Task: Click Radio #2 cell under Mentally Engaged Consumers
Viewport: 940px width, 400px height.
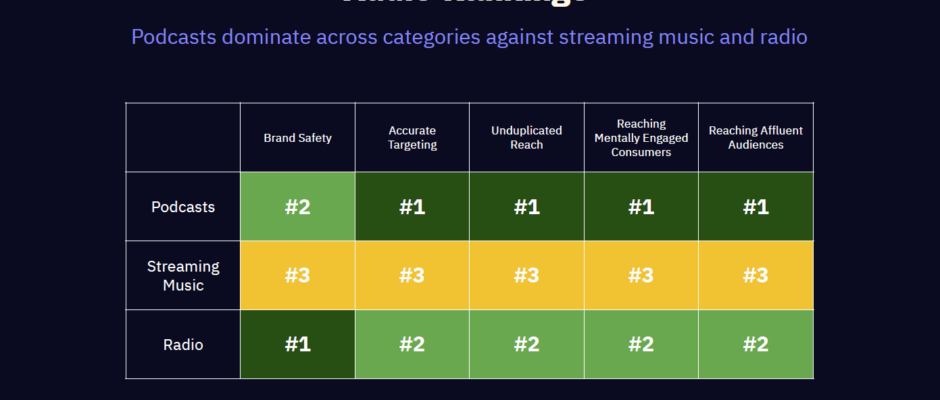Action: click(x=641, y=345)
